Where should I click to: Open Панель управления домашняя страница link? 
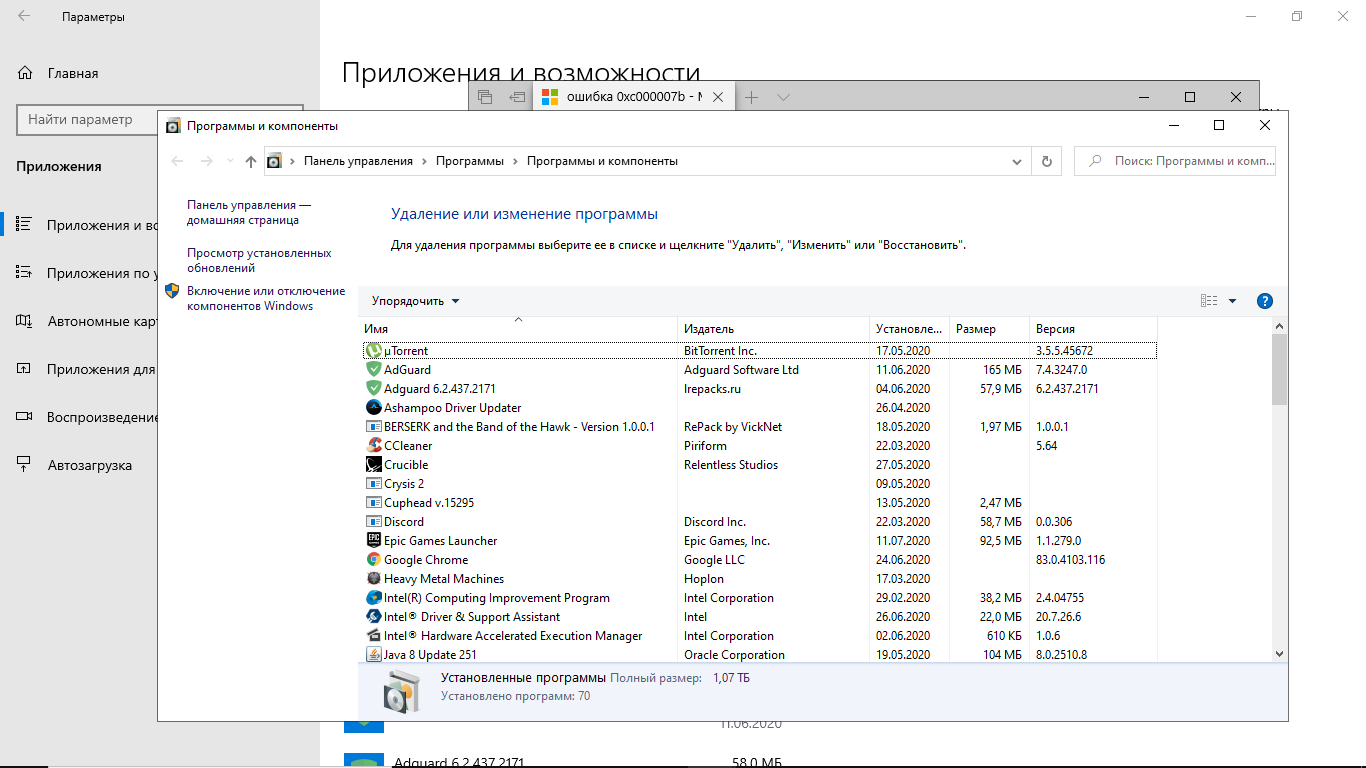(x=248, y=212)
